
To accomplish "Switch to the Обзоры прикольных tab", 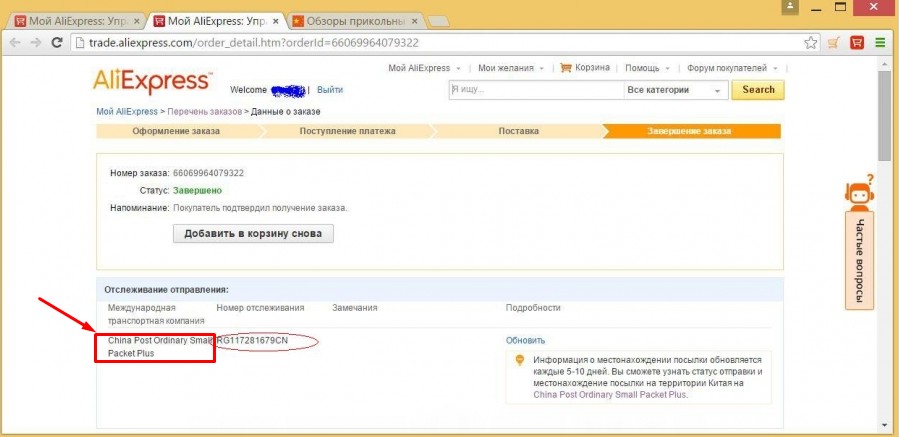I will 353,21.
